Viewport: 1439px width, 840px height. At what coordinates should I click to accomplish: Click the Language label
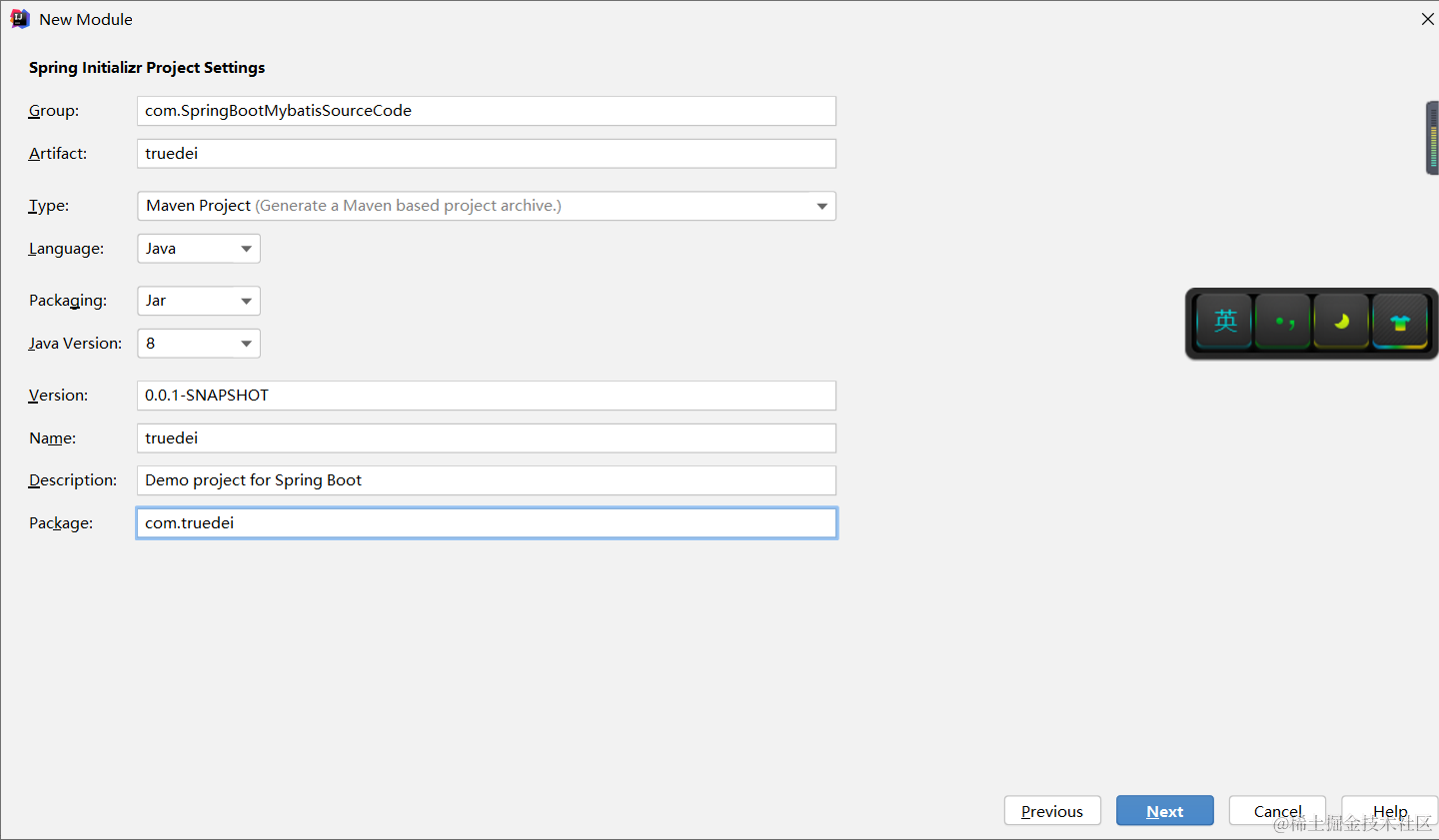click(66, 249)
